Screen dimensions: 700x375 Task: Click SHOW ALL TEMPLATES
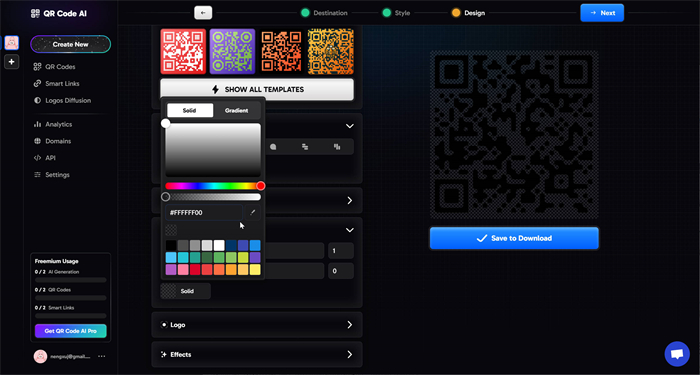point(257,89)
